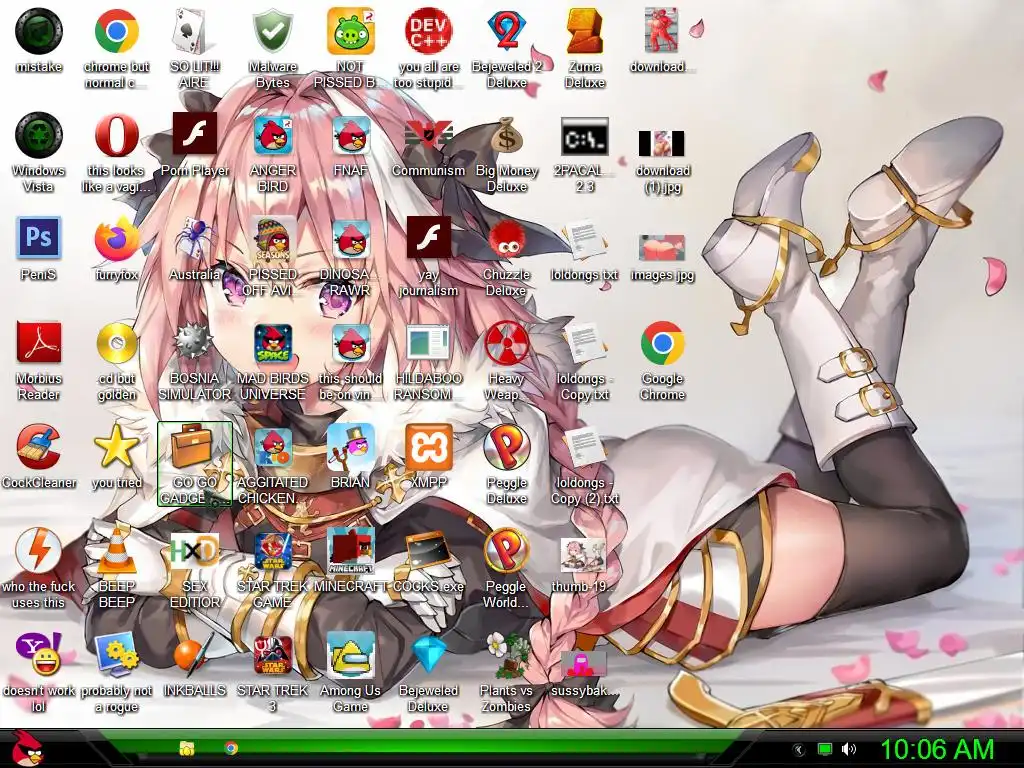Open the Photoshop 'Ps' icon
Screen dimensions: 1024x768
pos(39,238)
